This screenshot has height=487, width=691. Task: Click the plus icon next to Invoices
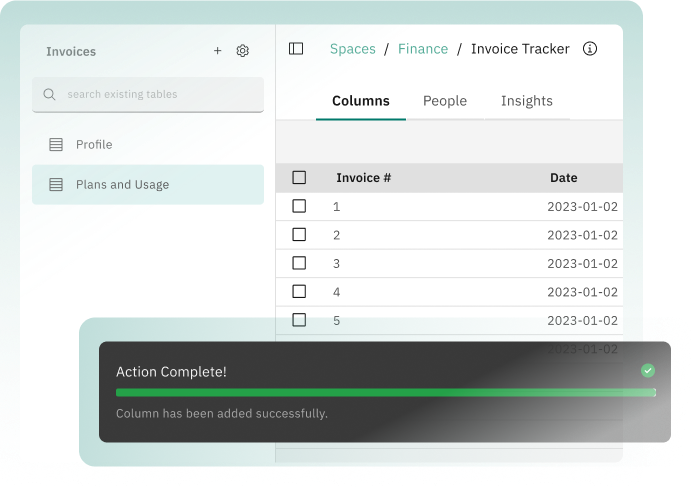[217, 51]
